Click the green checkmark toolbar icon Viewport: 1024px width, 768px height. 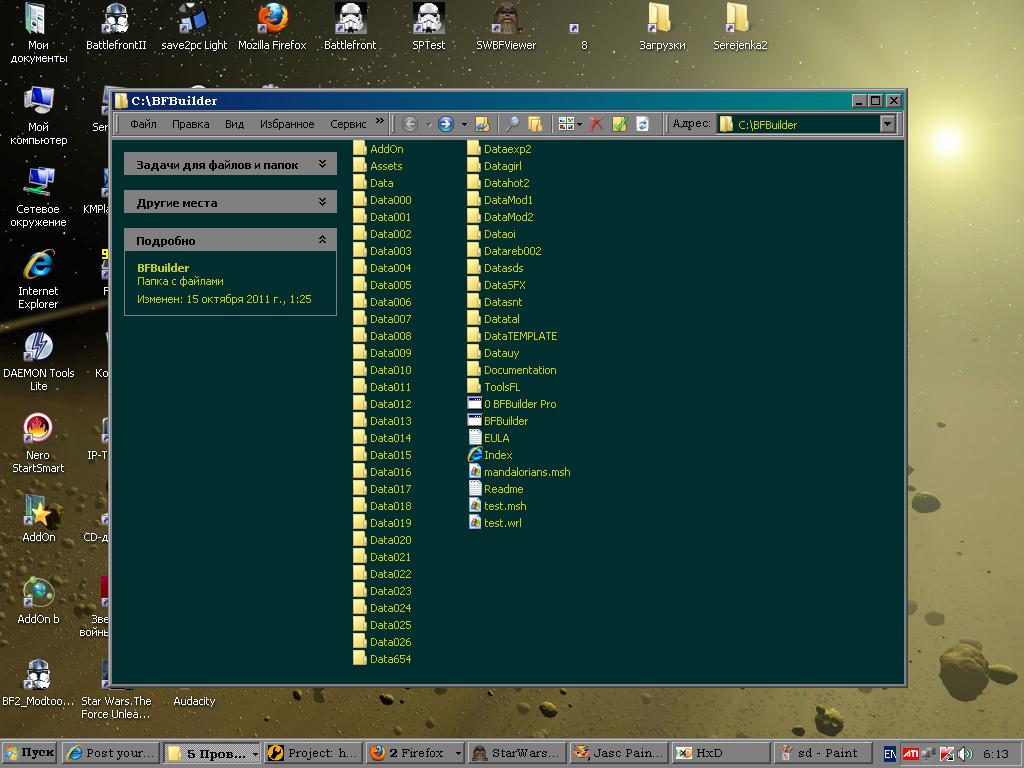tap(619, 123)
